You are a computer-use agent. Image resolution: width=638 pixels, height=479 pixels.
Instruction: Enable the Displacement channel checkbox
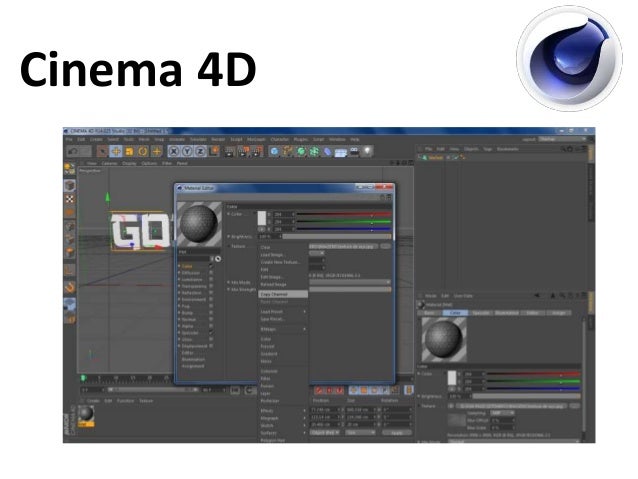click(x=211, y=346)
